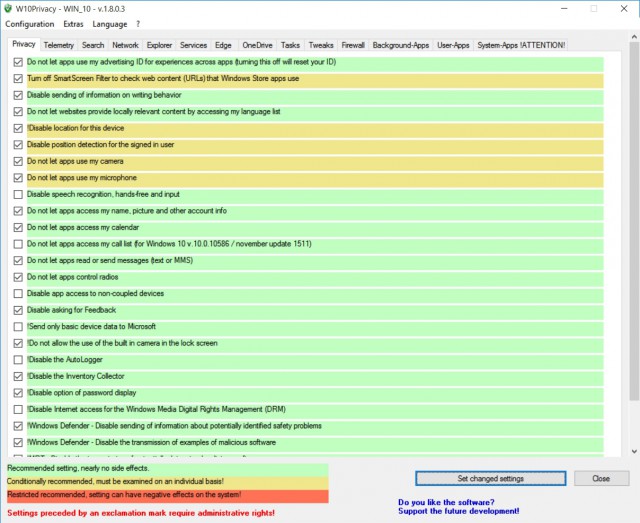Viewport: 640px width, 523px height.
Task: Toggle !Disable the Inventory Collector checkbox
Action: (x=18, y=376)
